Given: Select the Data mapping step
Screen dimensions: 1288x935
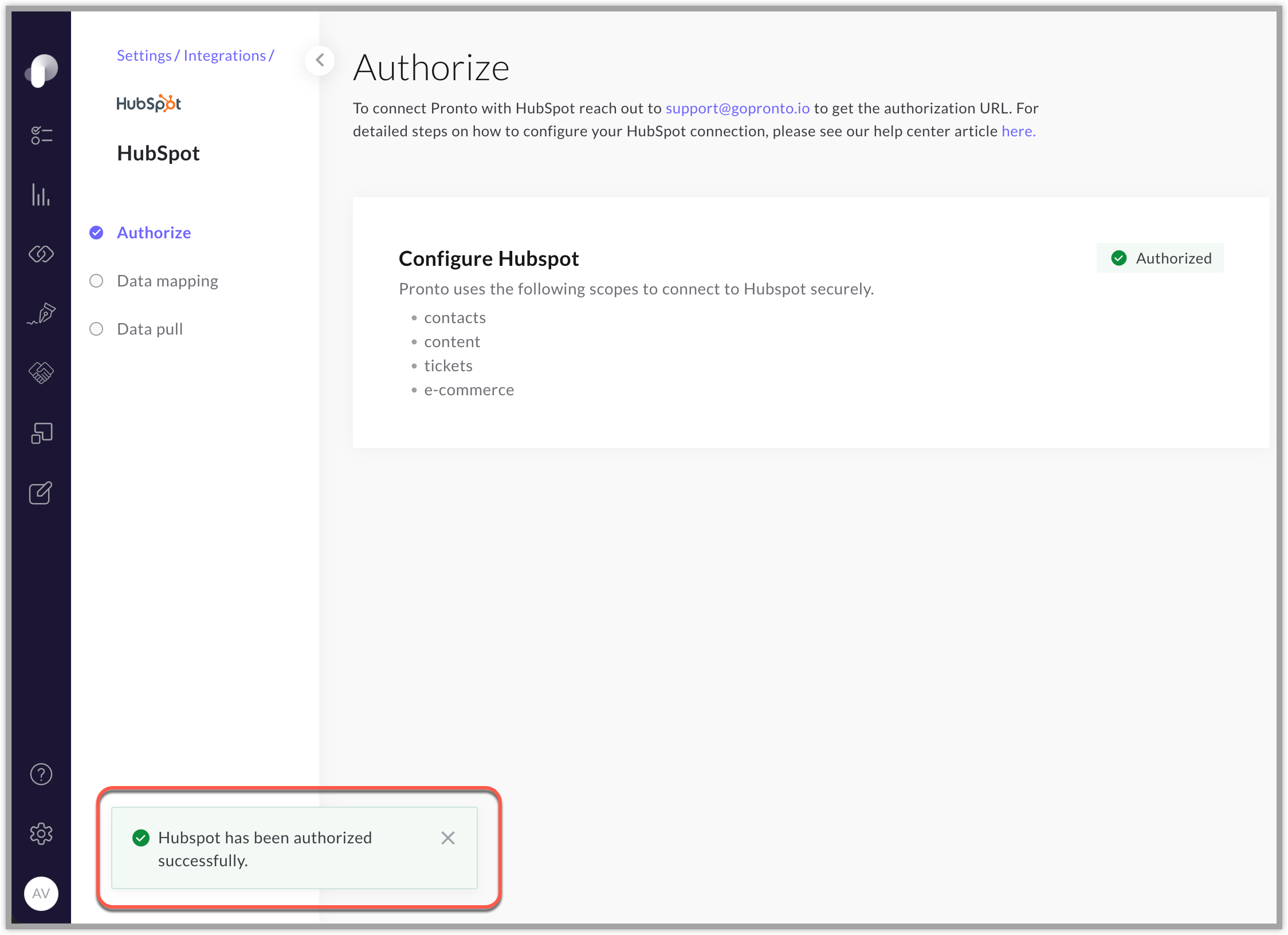Looking at the screenshot, I should (167, 281).
